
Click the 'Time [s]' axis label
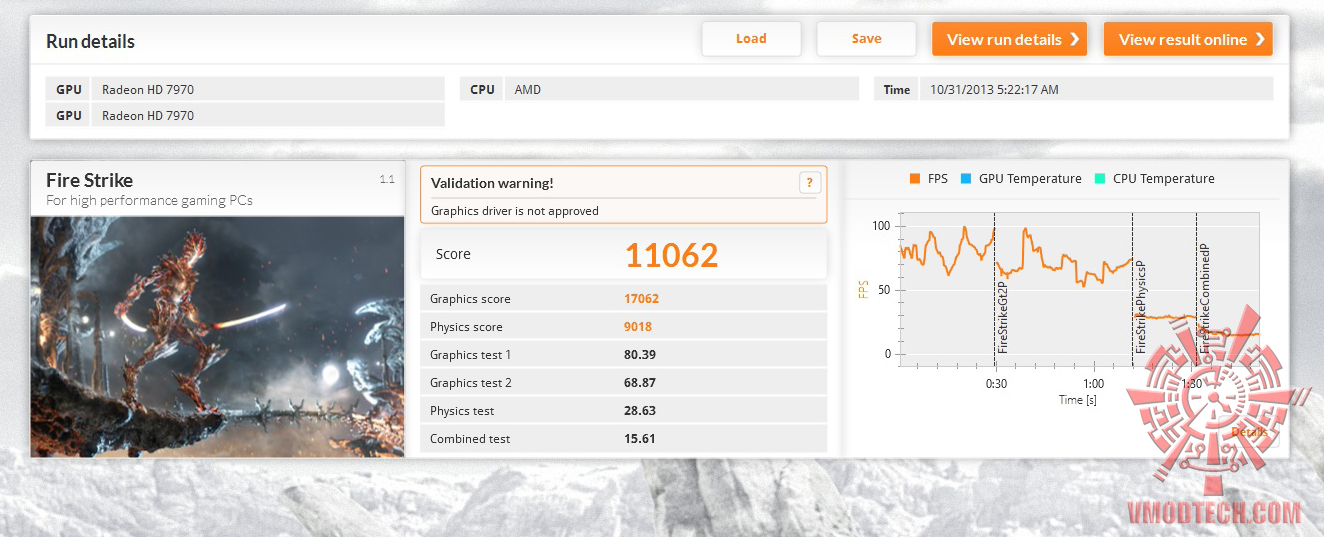[x=1078, y=400]
